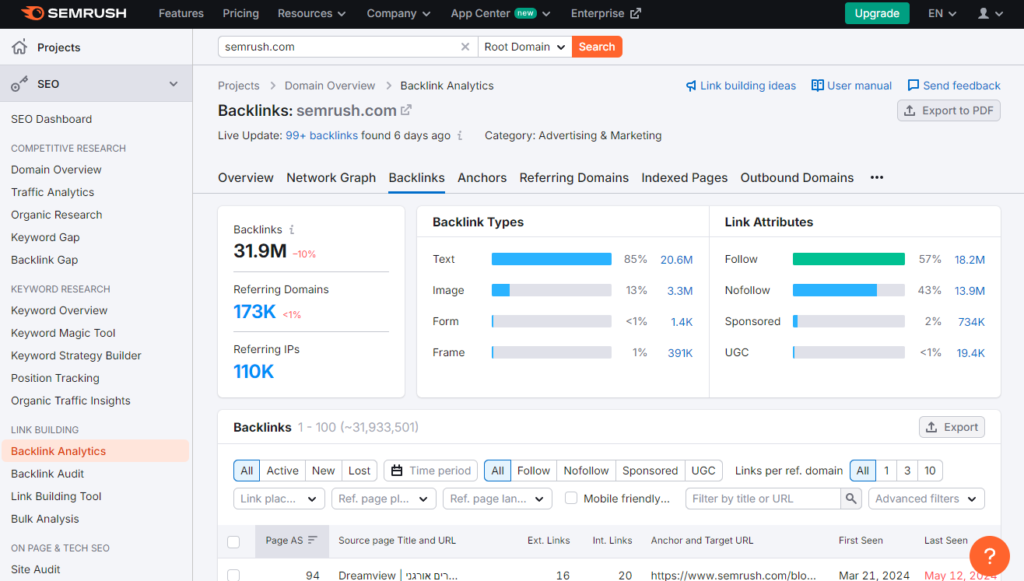Open the Projects home icon
This screenshot has width=1024, height=581.
20,47
